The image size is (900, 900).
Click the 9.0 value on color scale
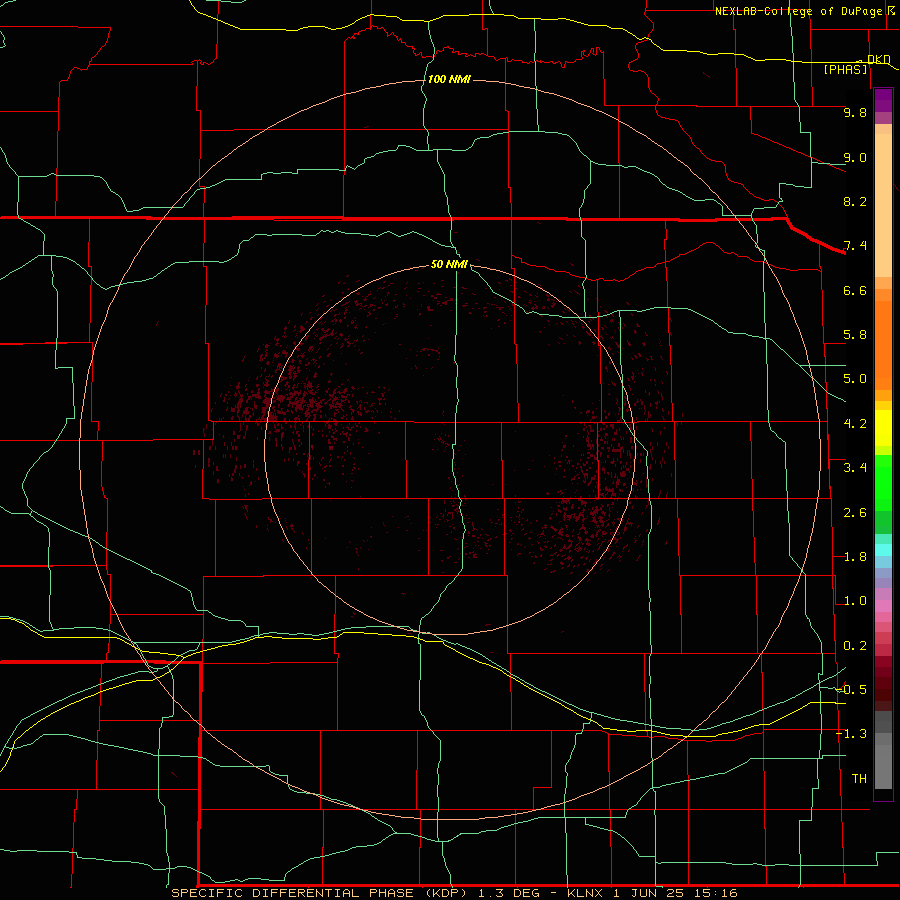[855, 157]
